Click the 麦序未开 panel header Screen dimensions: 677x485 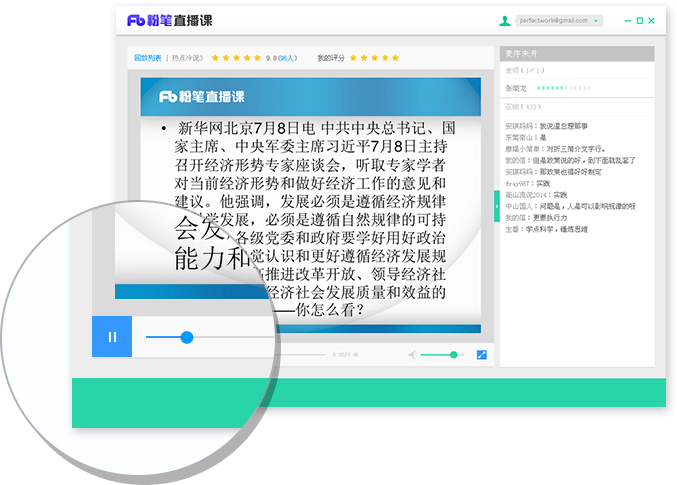coord(577,54)
